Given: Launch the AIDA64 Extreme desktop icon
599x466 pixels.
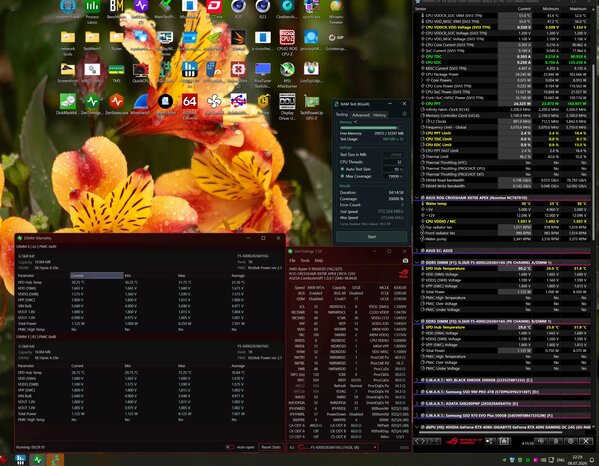Looking at the screenshot, I should tap(189, 105).
